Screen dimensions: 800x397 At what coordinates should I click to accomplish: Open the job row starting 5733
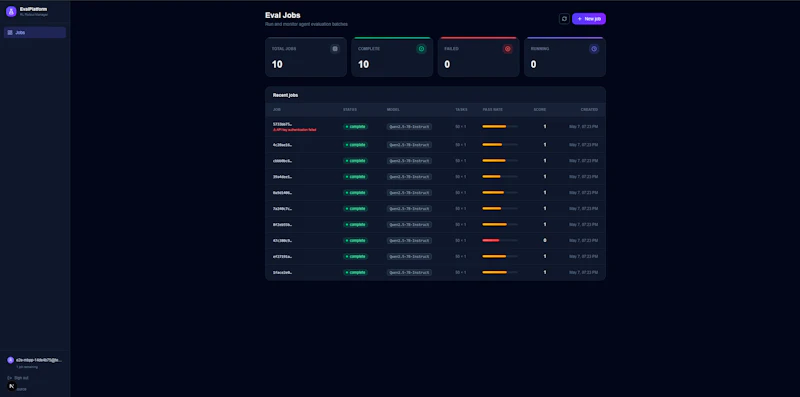[x=435, y=127]
